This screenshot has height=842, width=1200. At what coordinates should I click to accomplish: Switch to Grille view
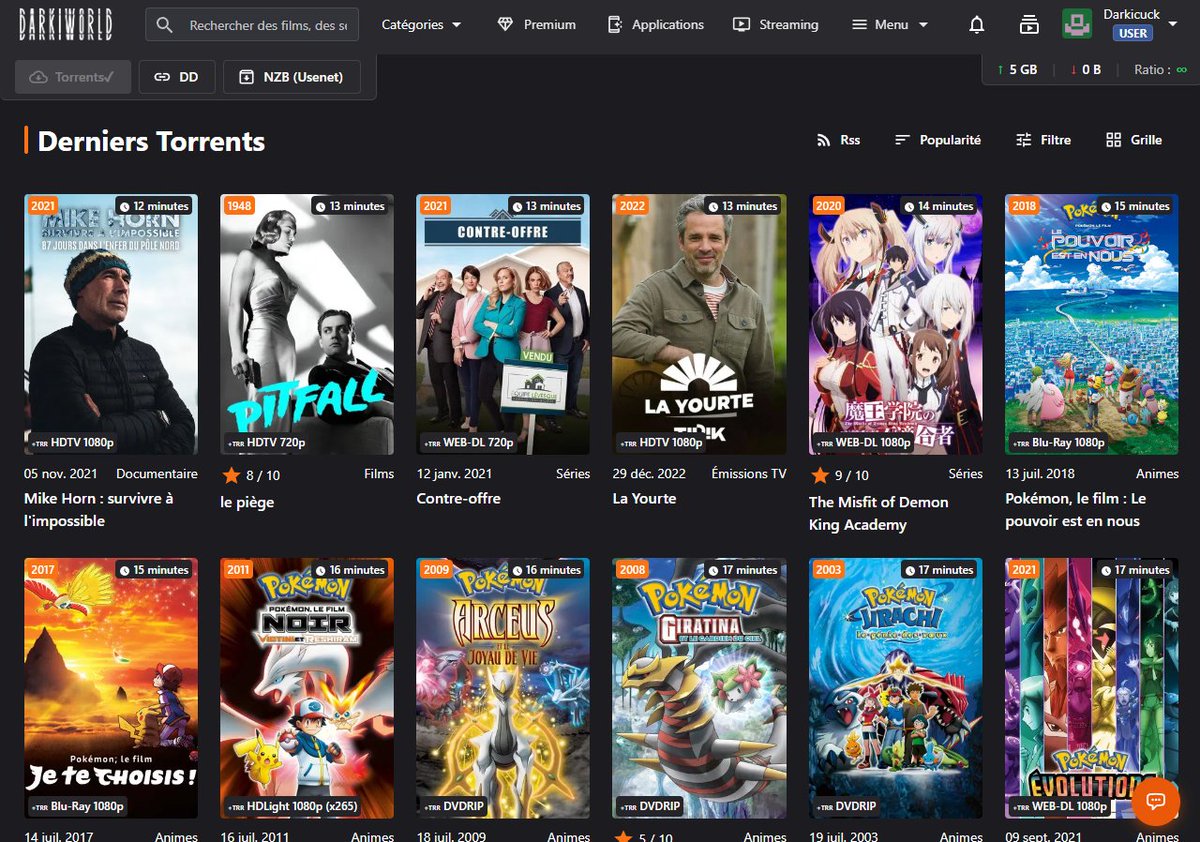pos(1134,140)
